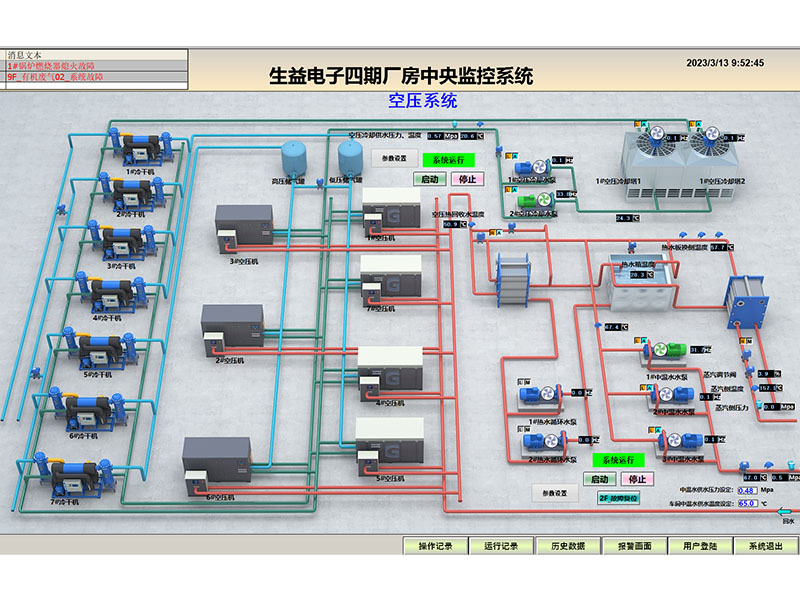This screenshot has height=600, width=800.
Task: Select the 1#空压冷却塔1 cooling tower fan icon
Action: tap(656, 141)
